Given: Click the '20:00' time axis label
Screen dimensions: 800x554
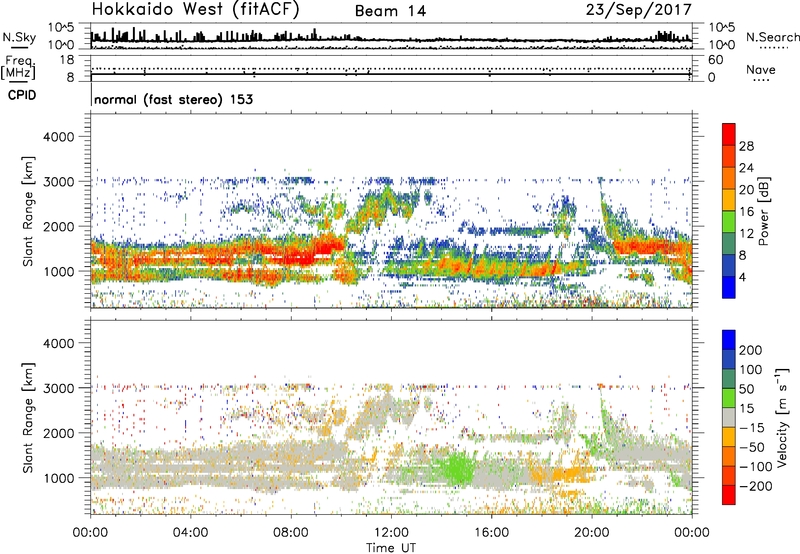Looking at the screenshot, I should pos(591,533).
